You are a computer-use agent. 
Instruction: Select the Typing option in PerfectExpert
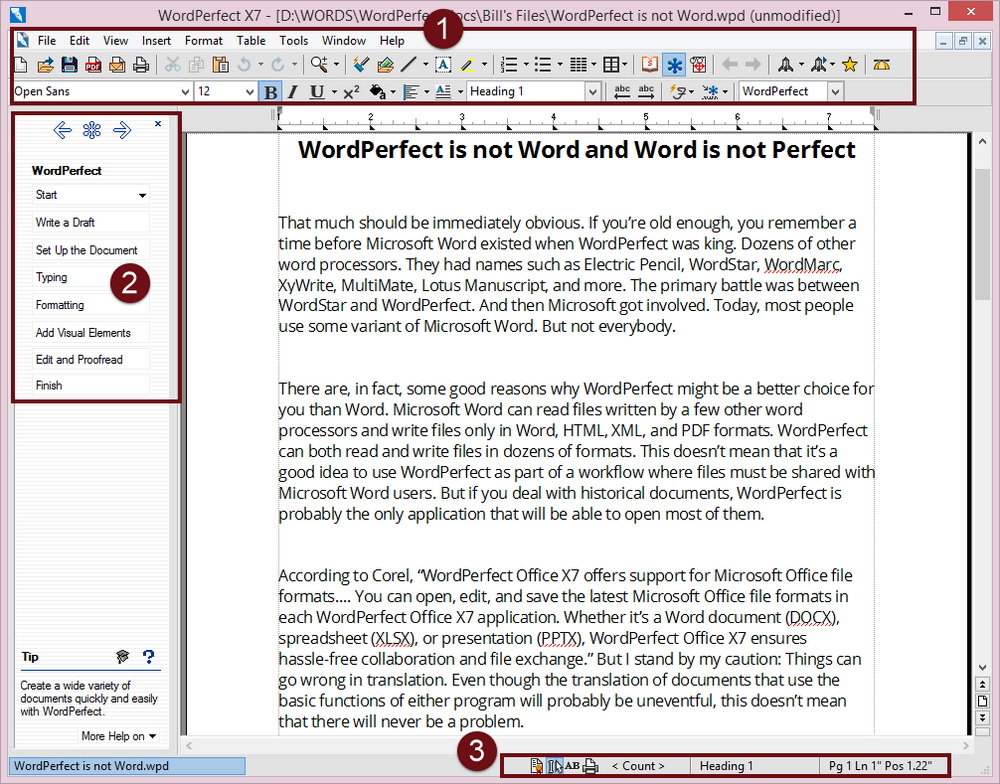tap(91, 277)
